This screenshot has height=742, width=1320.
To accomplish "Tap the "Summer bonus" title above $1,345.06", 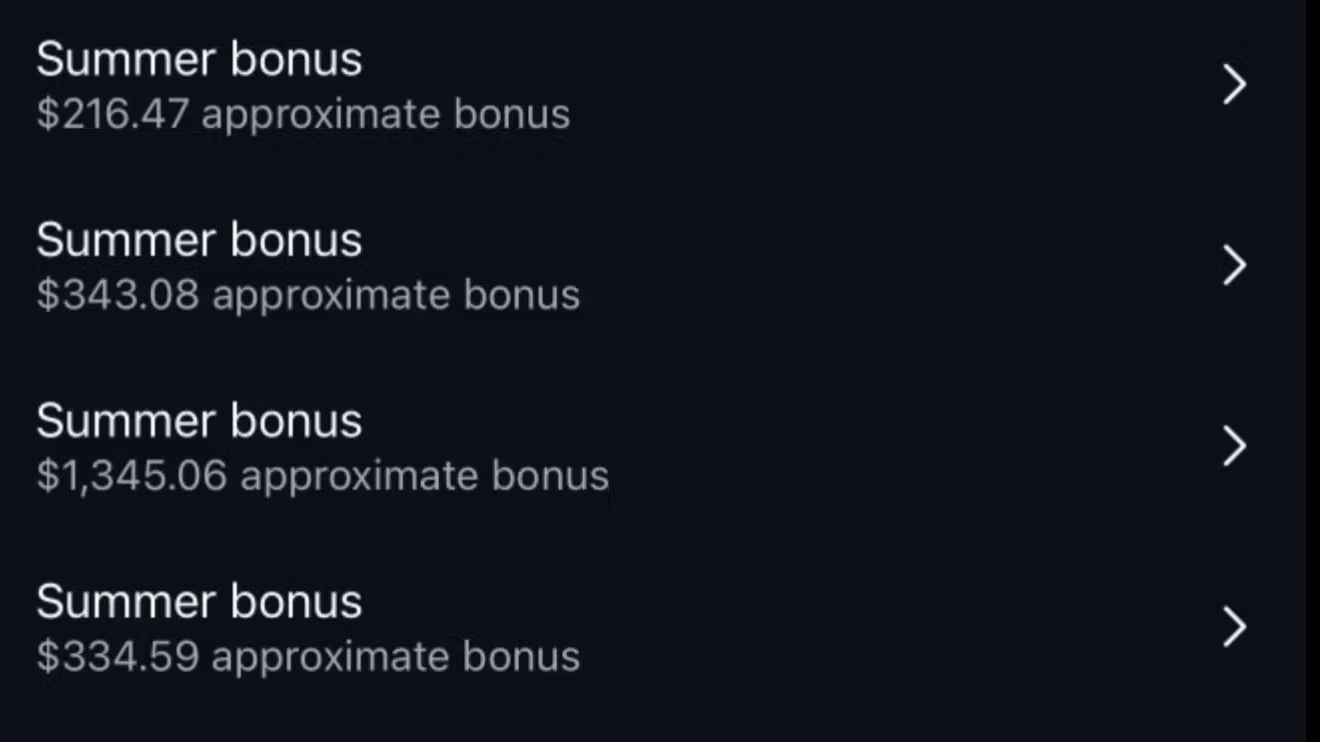I will pos(199,421).
